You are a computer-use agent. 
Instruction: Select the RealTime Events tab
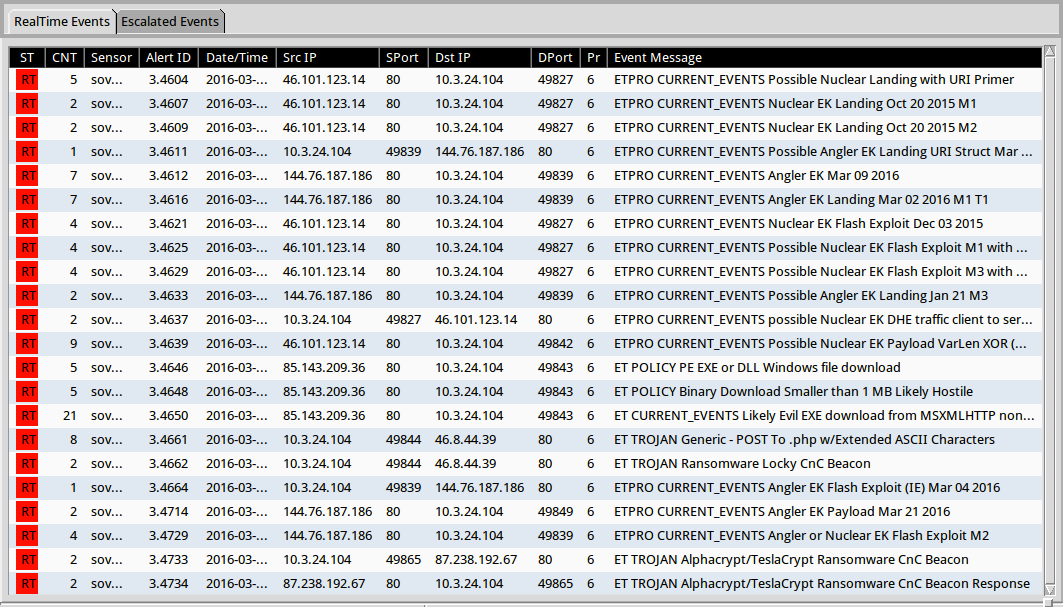click(x=61, y=21)
